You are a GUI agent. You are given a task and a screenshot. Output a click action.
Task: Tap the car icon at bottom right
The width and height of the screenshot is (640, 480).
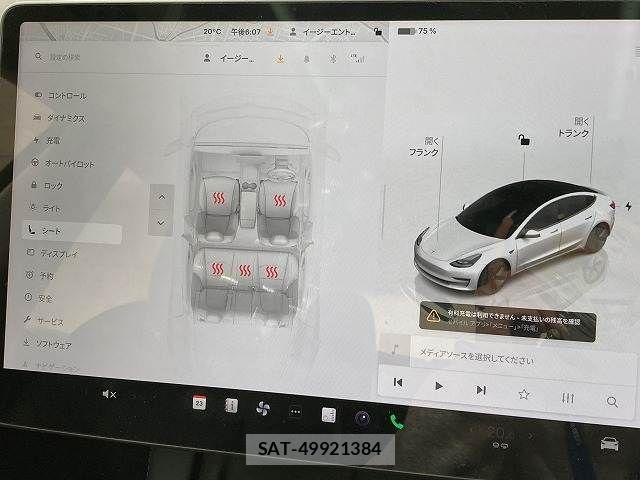pyautogui.click(x=610, y=444)
